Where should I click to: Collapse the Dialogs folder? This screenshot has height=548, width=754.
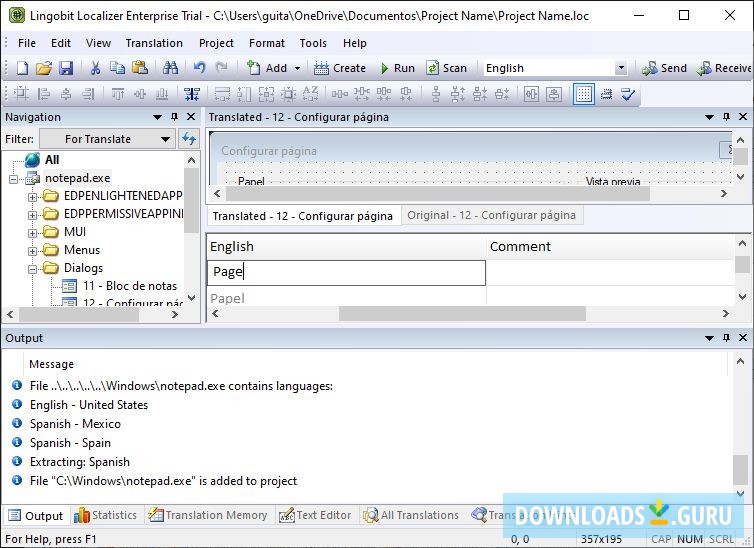32,269
